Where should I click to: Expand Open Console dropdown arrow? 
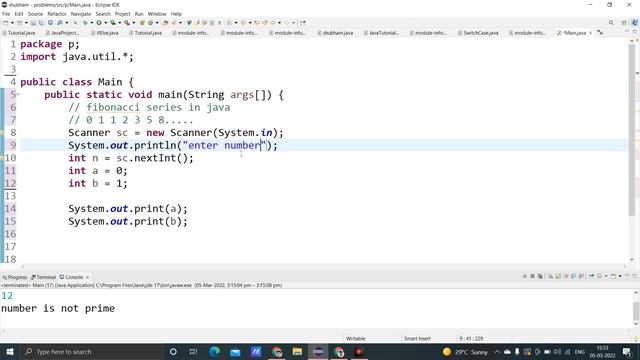pos(620,276)
